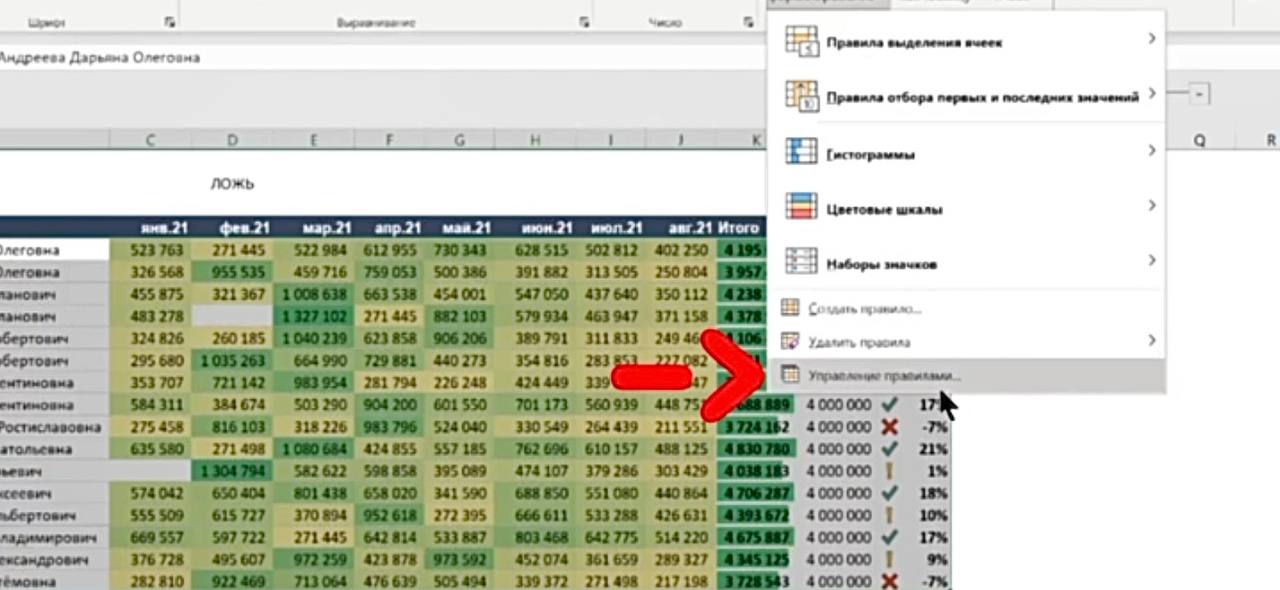Choose Создать правило from the menu
The image size is (1280, 590).
click(x=965, y=309)
